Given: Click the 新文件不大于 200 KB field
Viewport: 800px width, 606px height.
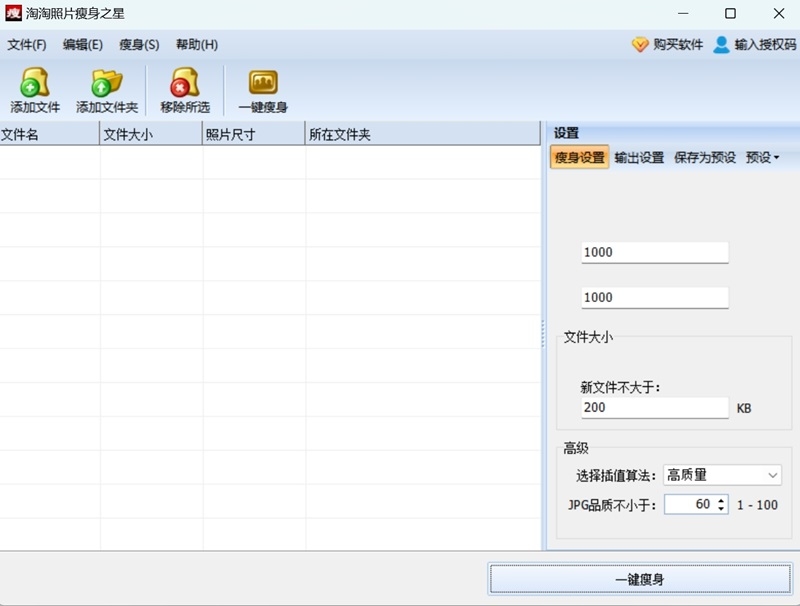Looking at the screenshot, I should [655, 408].
